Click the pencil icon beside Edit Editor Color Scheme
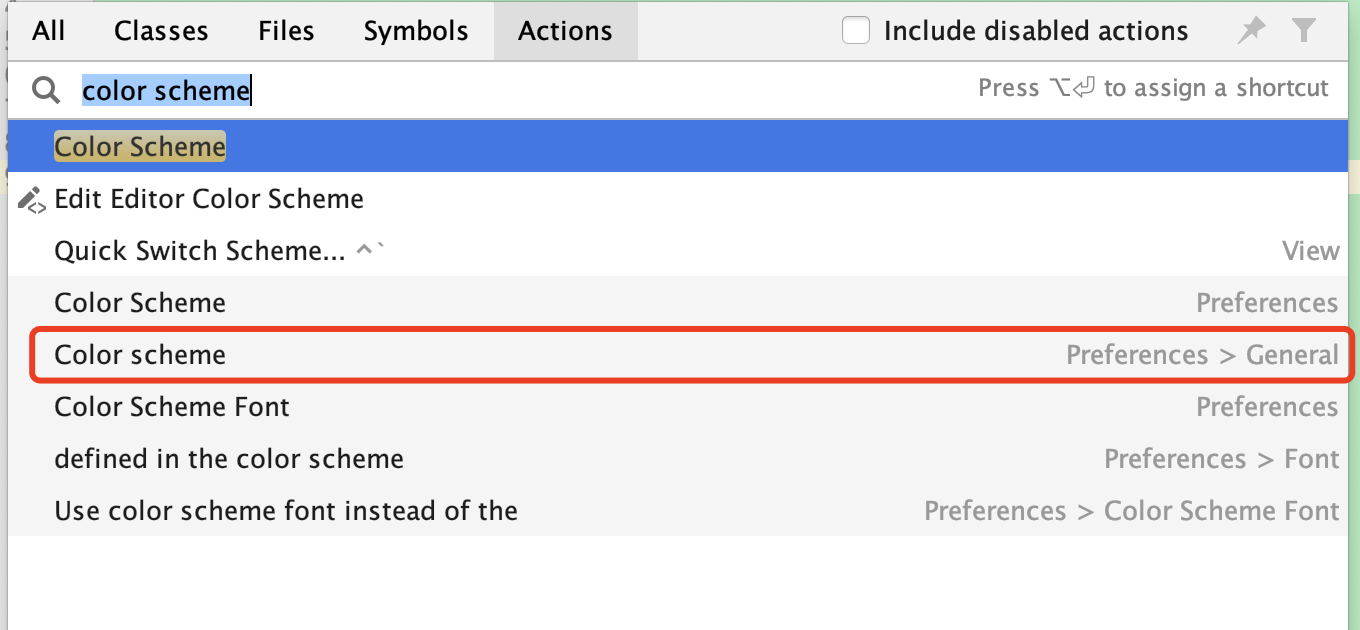 [x=30, y=198]
